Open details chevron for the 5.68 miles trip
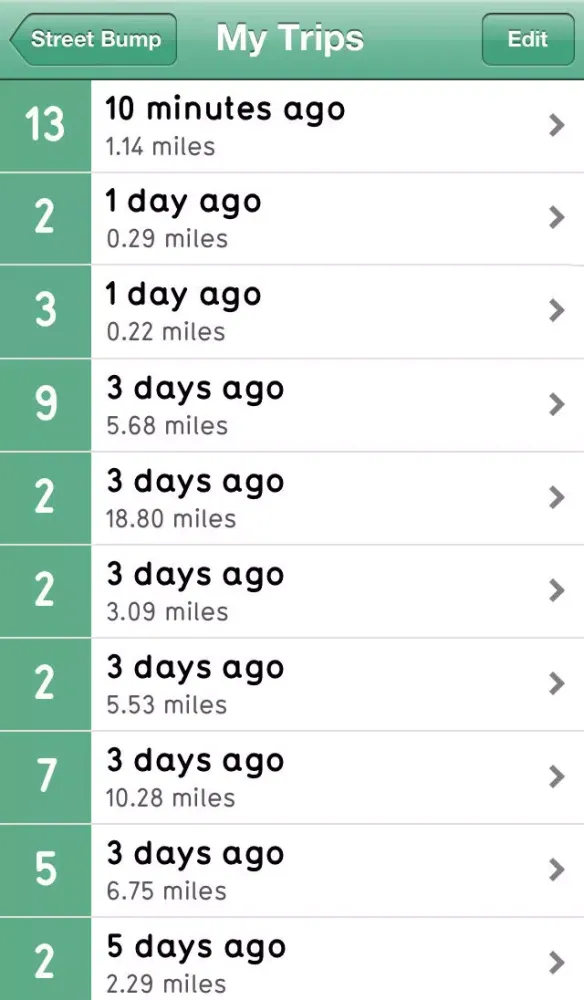The width and height of the screenshot is (584, 1000). pyautogui.click(x=557, y=404)
